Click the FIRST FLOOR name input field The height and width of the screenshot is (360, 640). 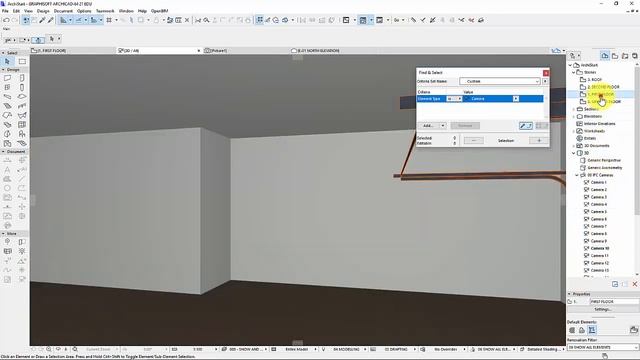pyautogui.click(x=614, y=302)
